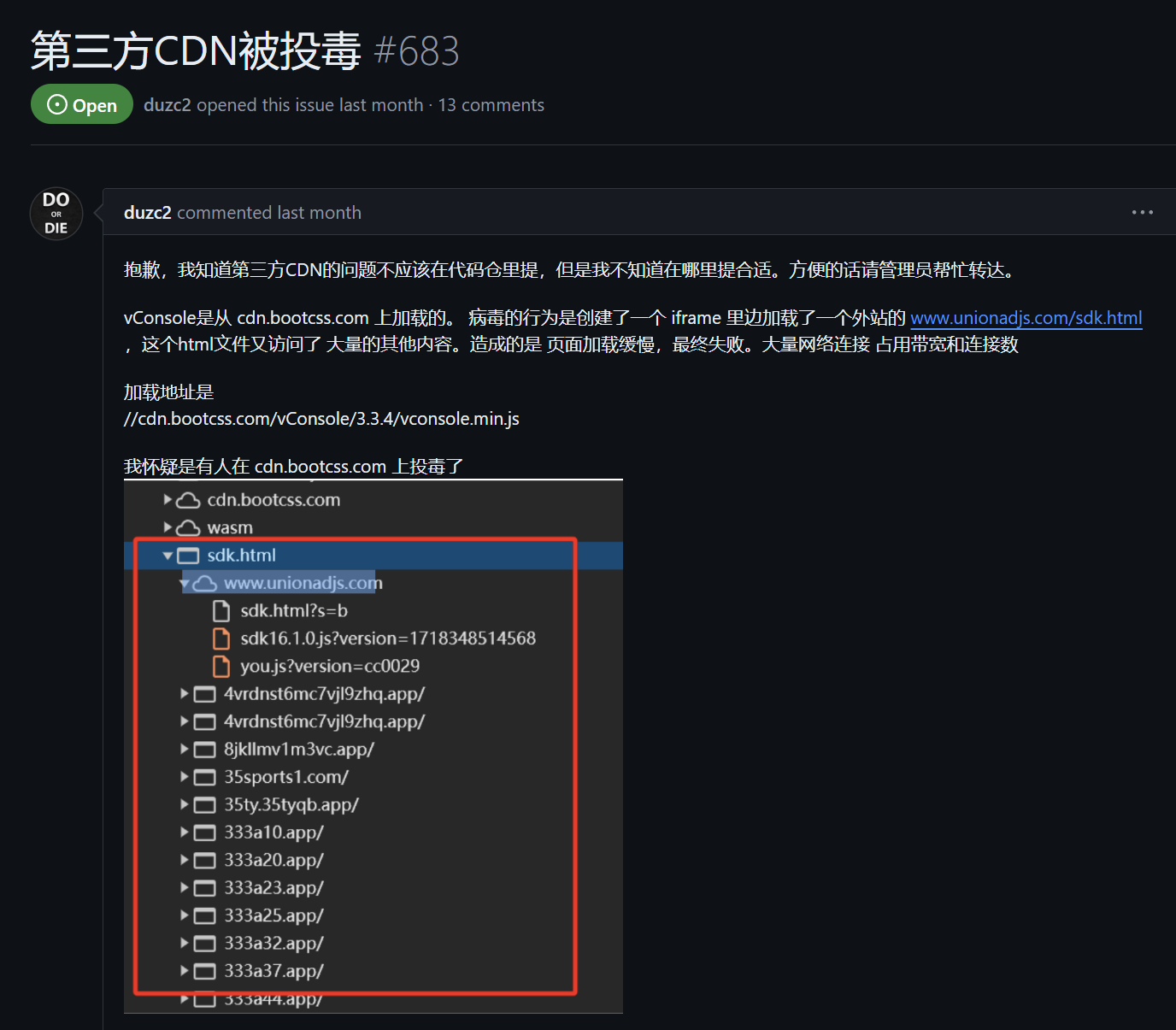
Task: Expand the 8jkllmv1m3vc.app/ frame
Action: click(x=185, y=749)
